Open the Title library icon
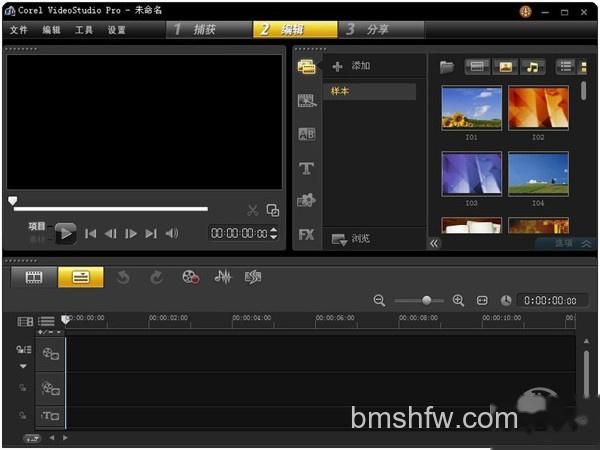 307,168
